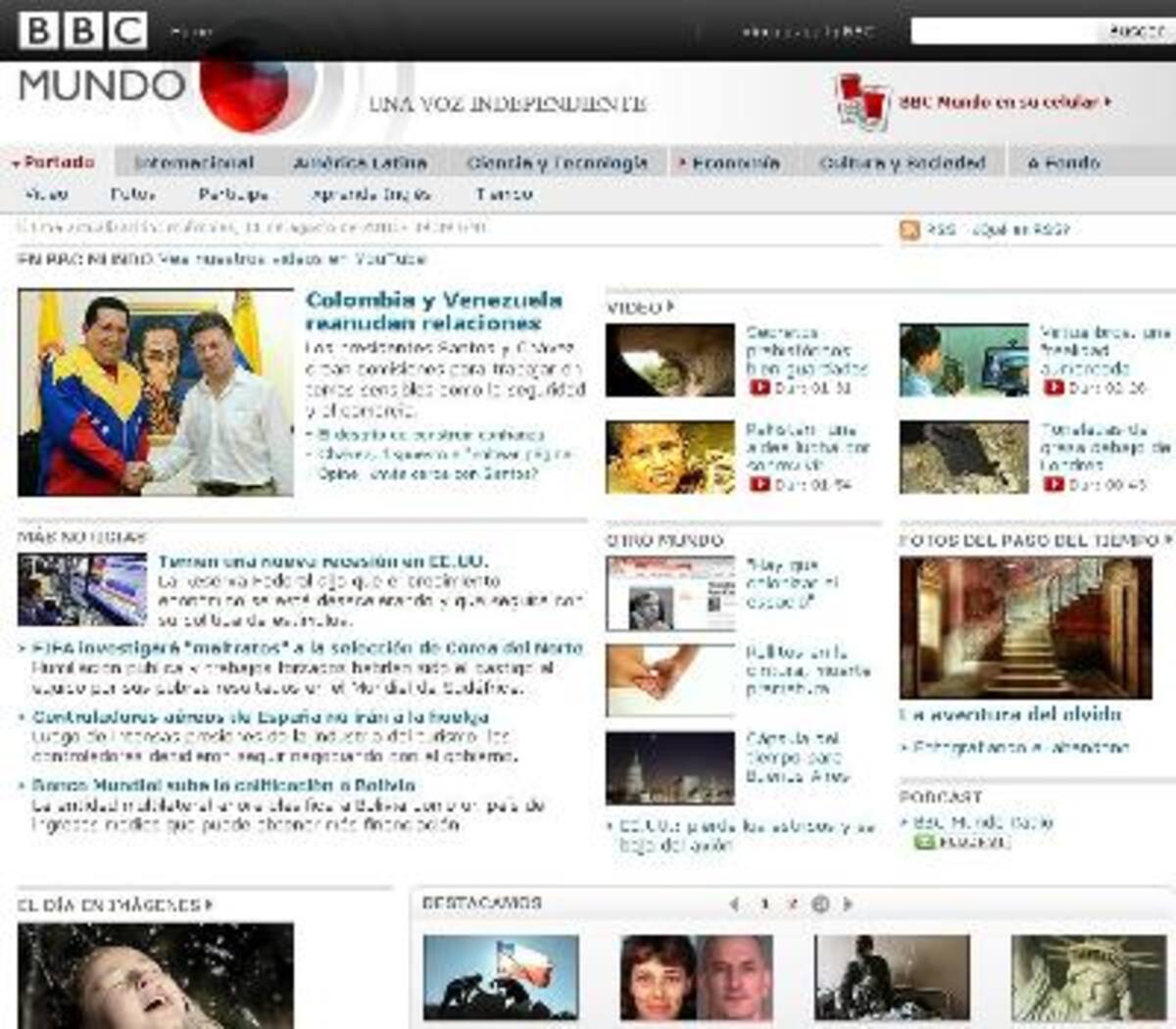Advance Destacamos carousel with right arrow
Viewport: 1176px width, 1029px height.
coord(848,904)
